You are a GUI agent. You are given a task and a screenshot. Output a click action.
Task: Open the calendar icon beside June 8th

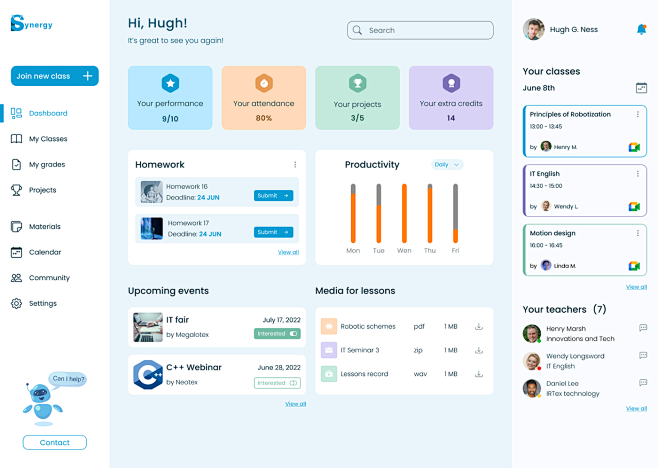coord(641,88)
